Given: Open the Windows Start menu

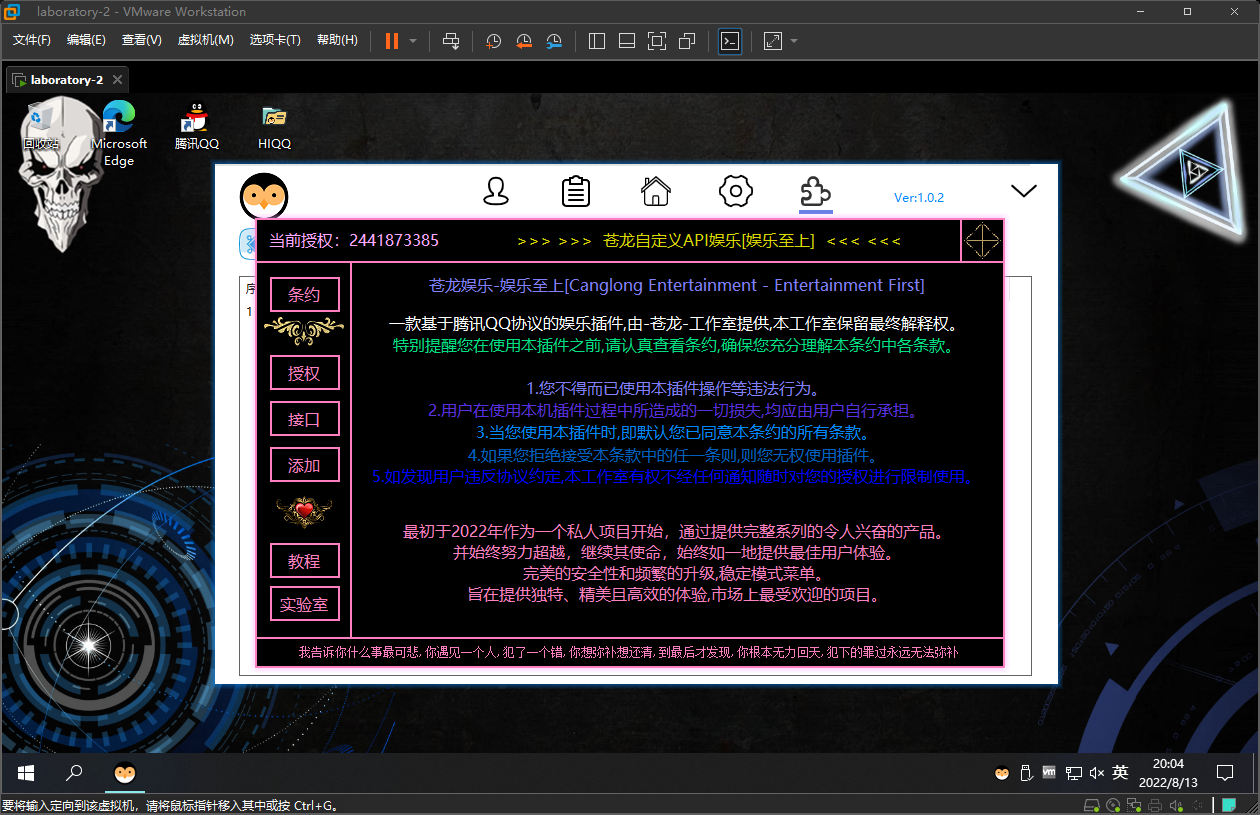Looking at the screenshot, I should click(x=26, y=773).
